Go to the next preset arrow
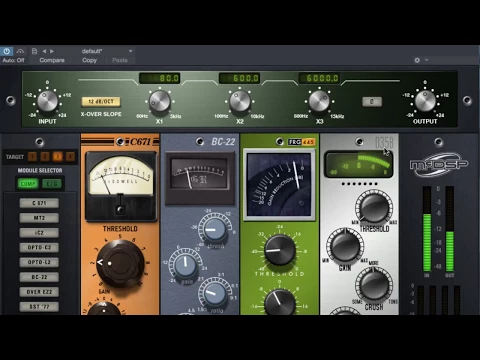The image size is (480, 360). 52,51
